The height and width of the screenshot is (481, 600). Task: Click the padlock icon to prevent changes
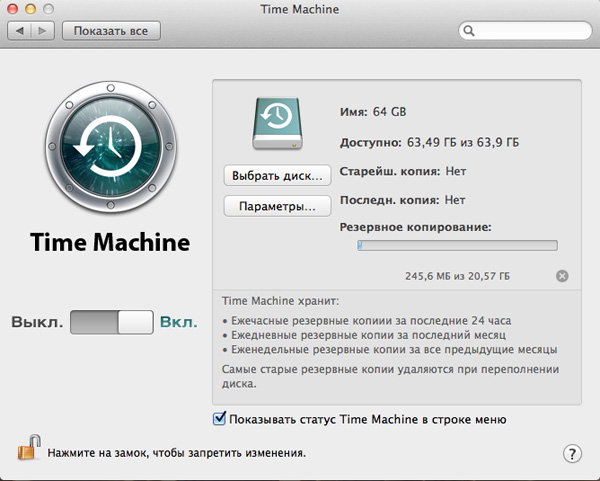coord(27,449)
